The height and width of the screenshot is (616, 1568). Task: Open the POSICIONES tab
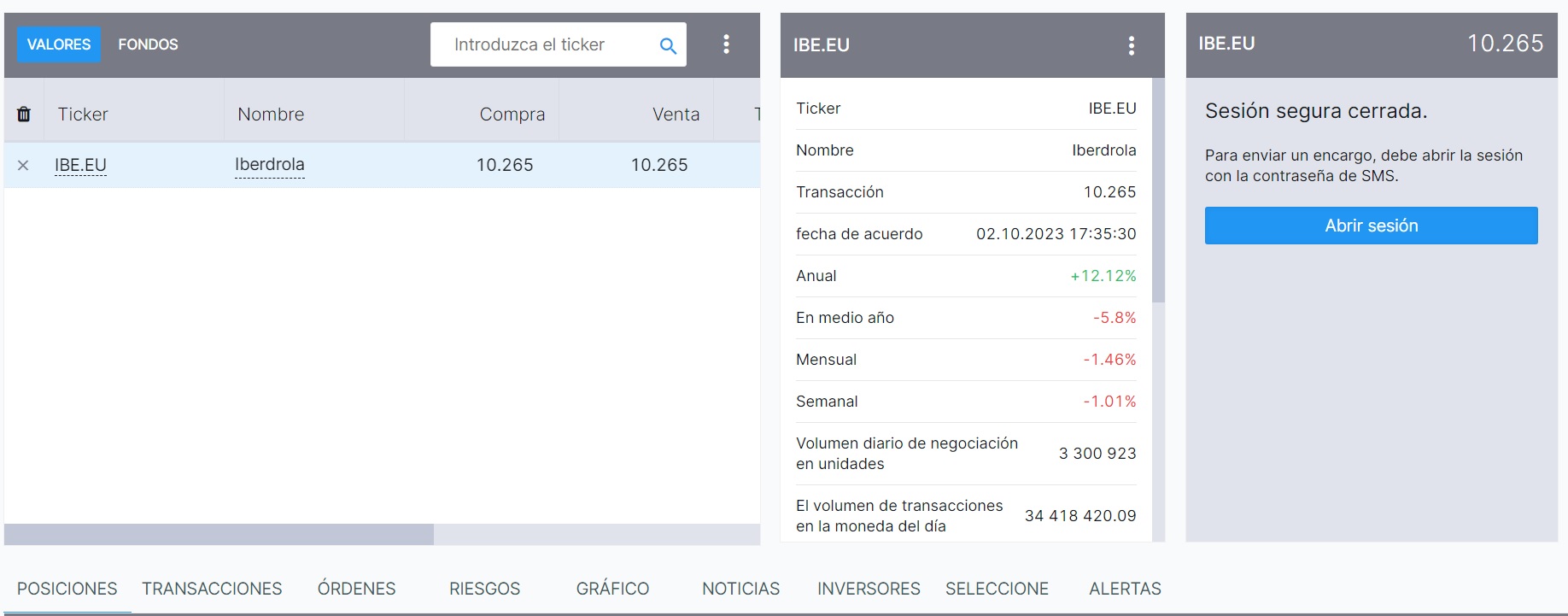coord(67,589)
